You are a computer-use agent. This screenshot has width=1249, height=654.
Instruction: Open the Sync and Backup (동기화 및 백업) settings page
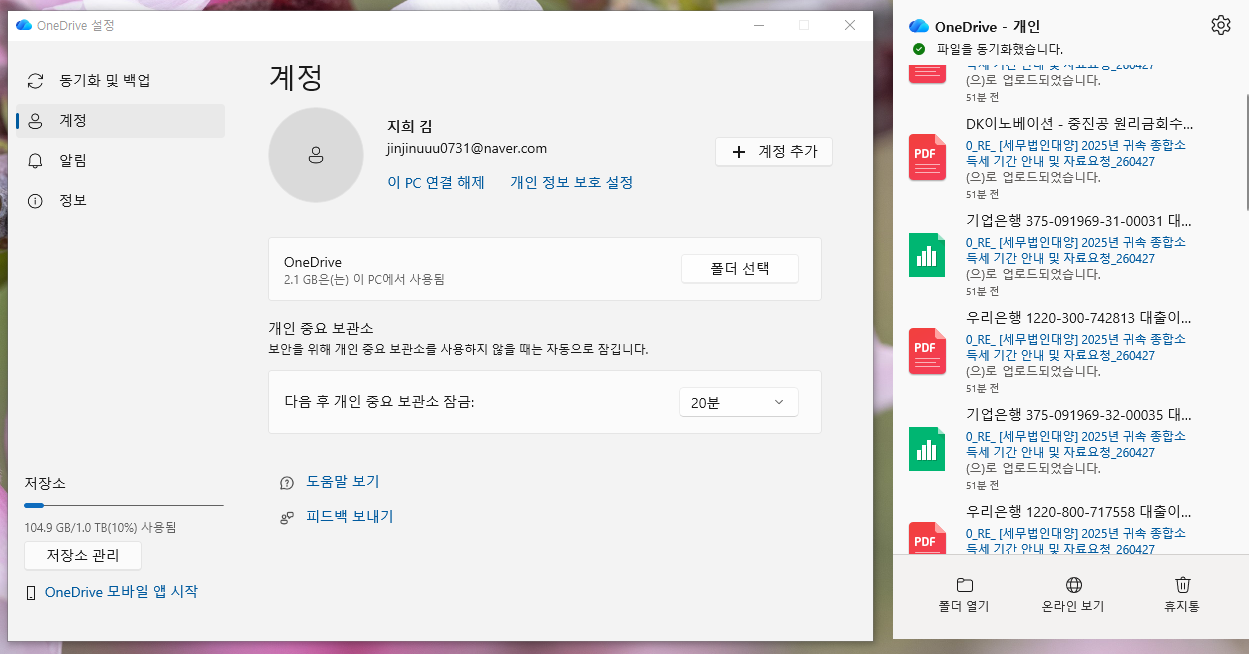[120, 80]
